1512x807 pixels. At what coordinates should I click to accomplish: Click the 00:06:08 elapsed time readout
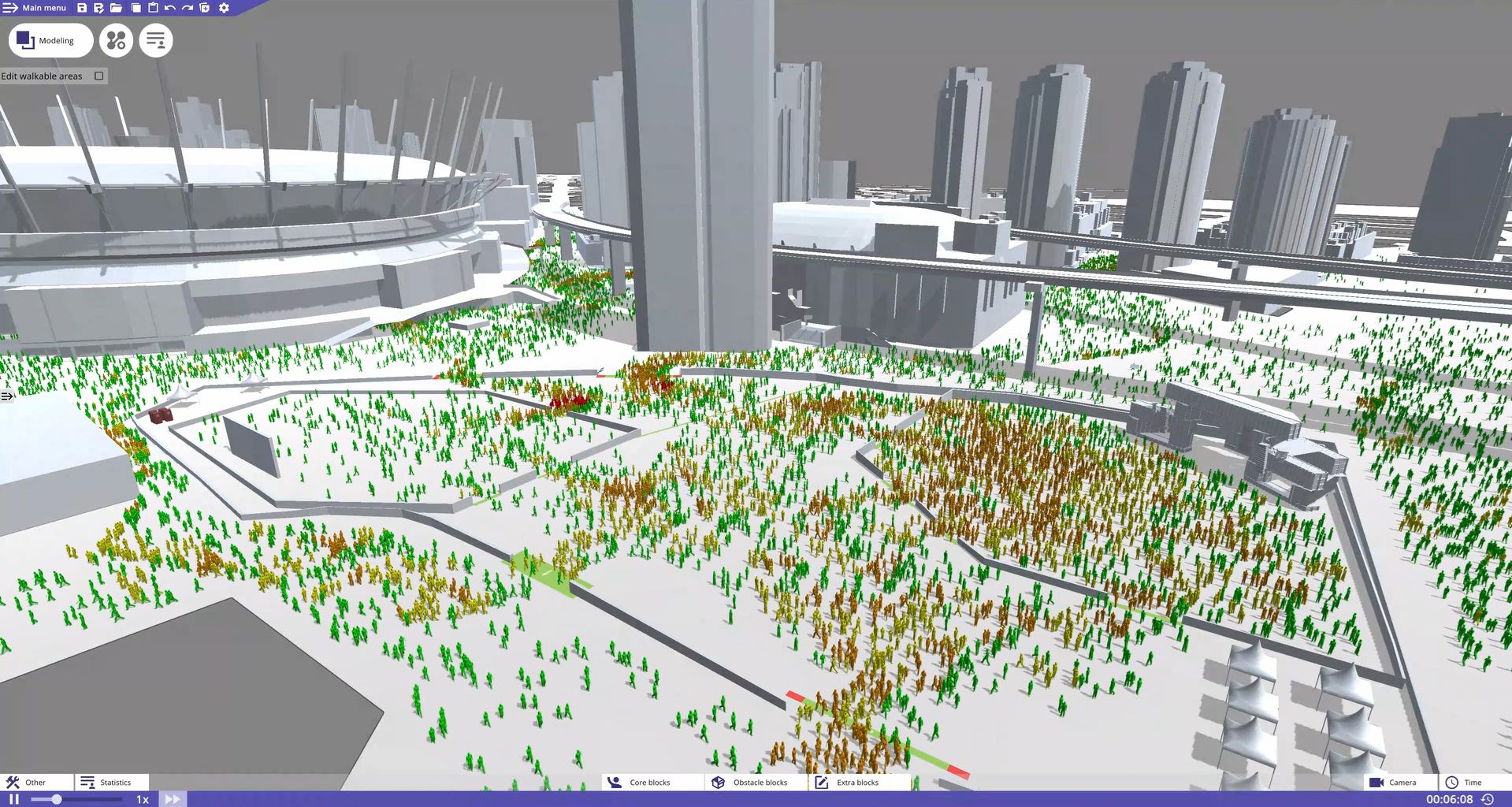point(1449,799)
